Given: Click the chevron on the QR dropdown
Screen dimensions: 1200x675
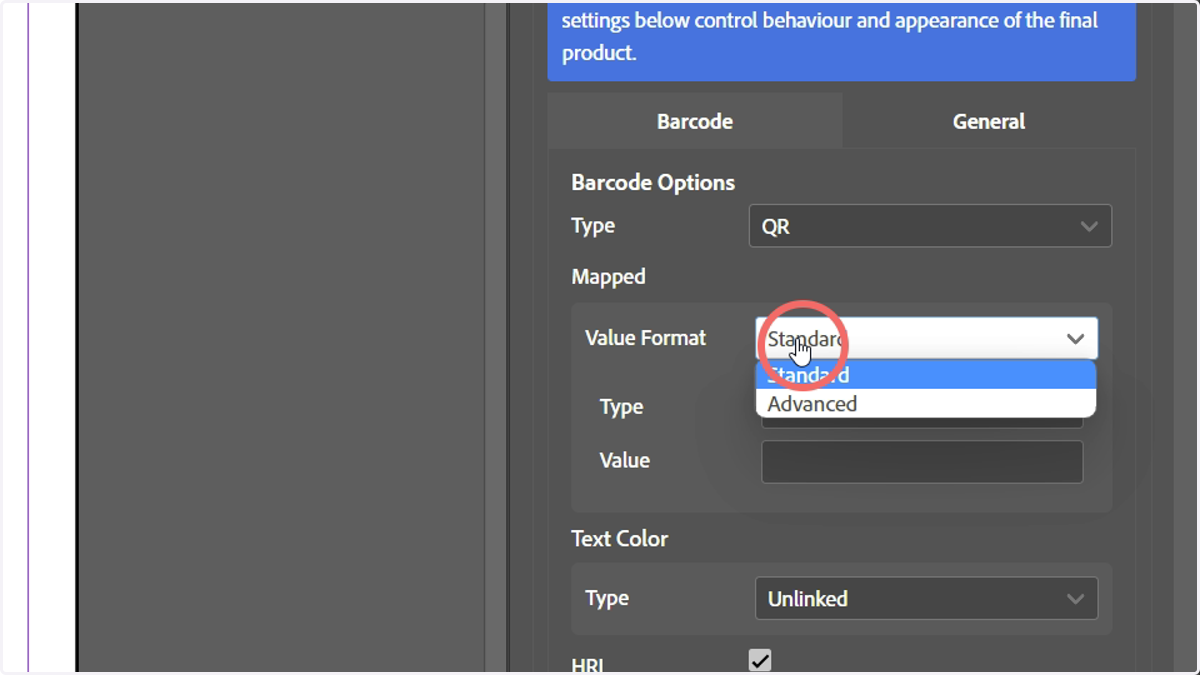Looking at the screenshot, I should point(1089,227).
